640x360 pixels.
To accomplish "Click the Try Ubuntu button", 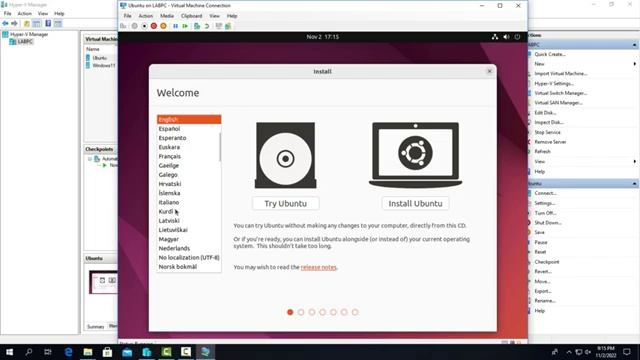I will (285, 203).
